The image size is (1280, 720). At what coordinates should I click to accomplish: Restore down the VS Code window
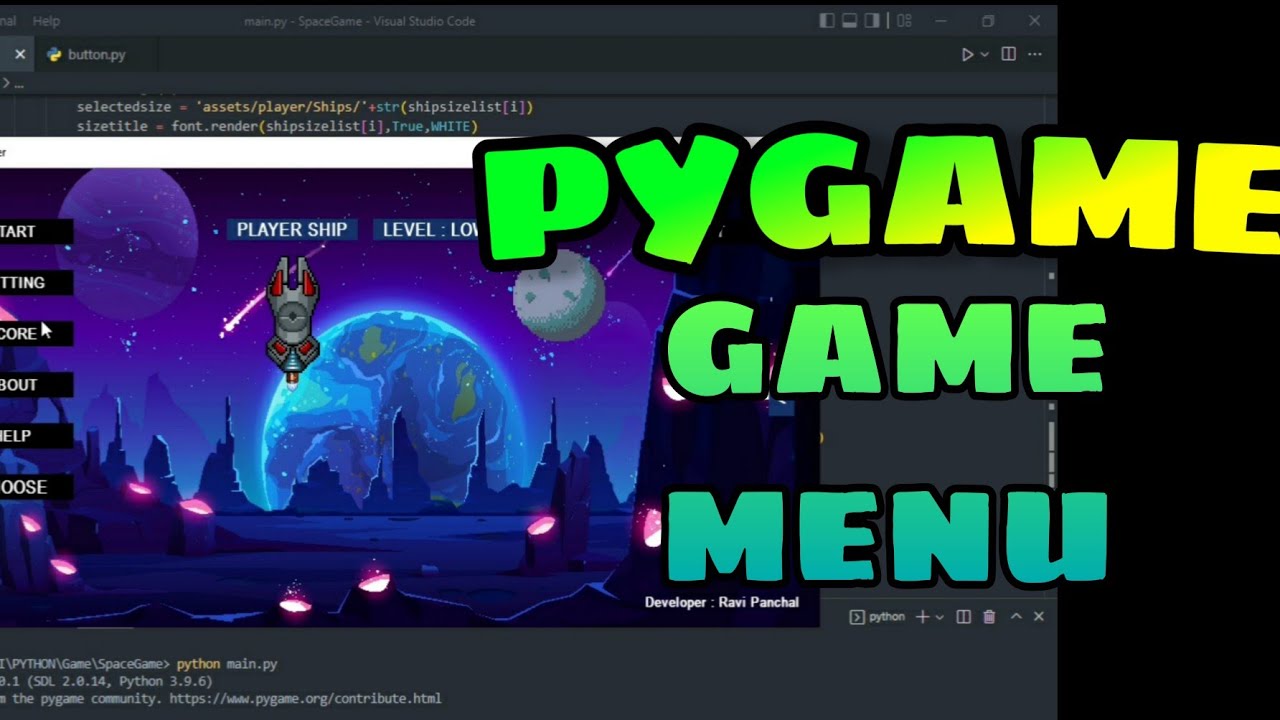click(988, 21)
